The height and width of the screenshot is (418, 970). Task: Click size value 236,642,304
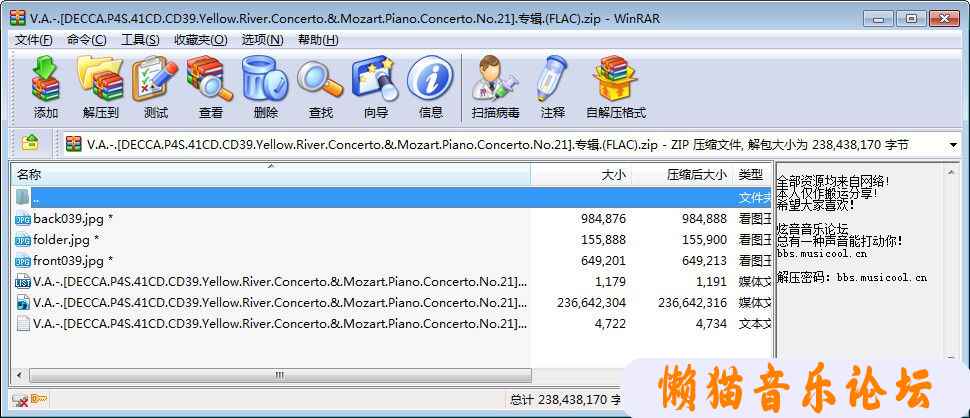(591, 303)
